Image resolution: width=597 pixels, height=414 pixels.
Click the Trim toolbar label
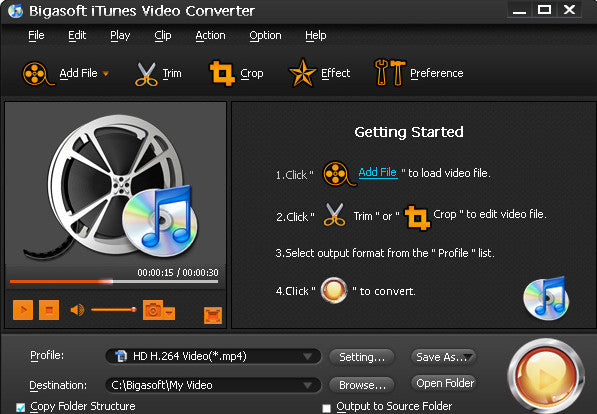172,73
